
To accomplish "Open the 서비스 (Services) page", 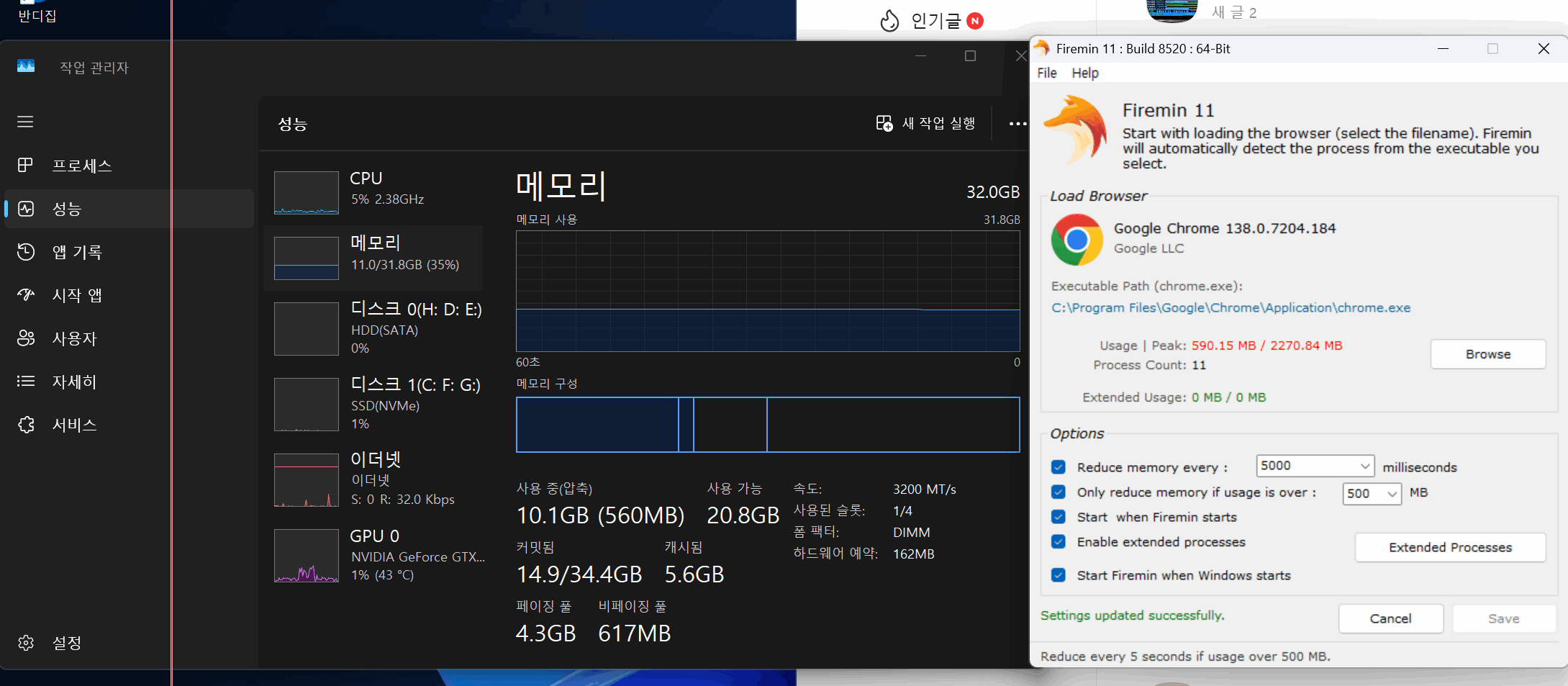I will [130, 425].
